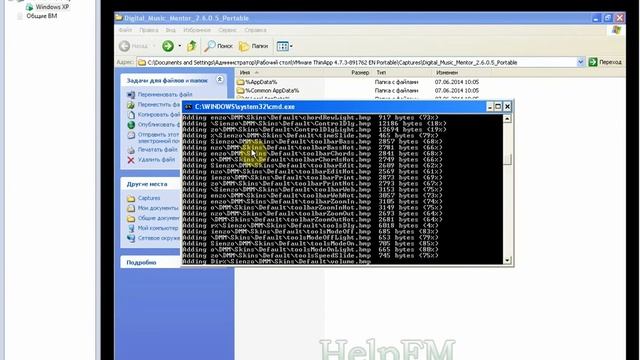Maximize the cmd.exe window
This screenshot has width=640, height=360.
[x=498, y=107]
